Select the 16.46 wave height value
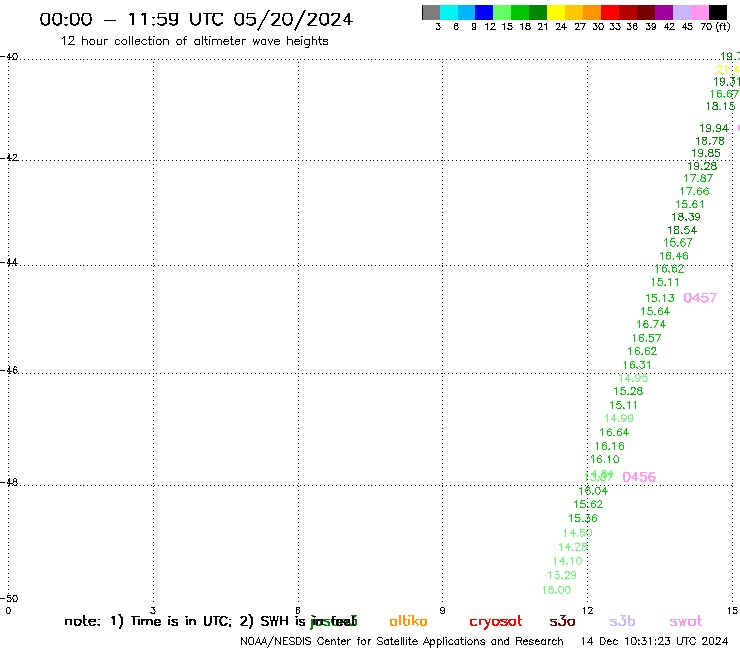Screen dimensions: 740x650 673,256
